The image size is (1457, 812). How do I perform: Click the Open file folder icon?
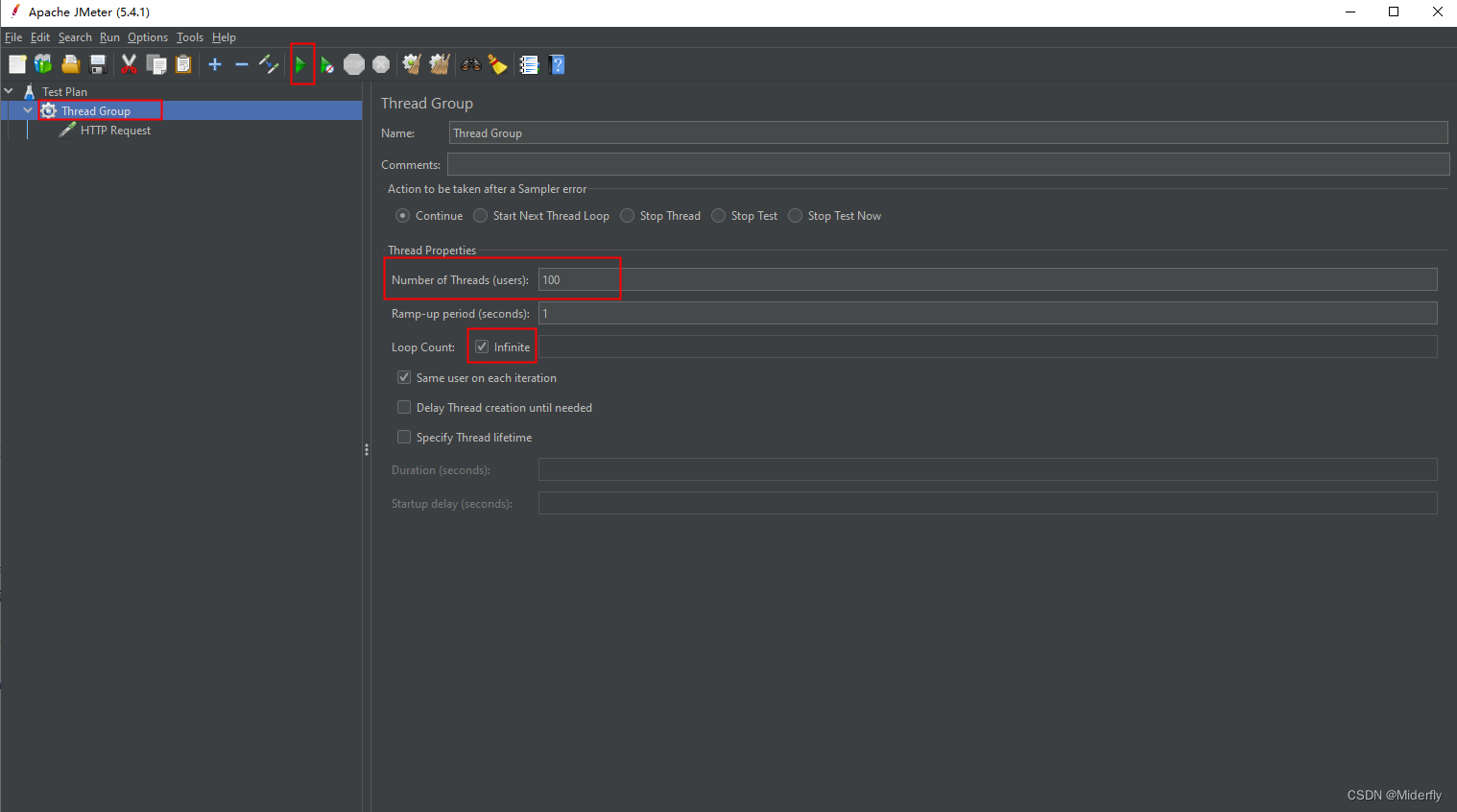click(70, 64)
